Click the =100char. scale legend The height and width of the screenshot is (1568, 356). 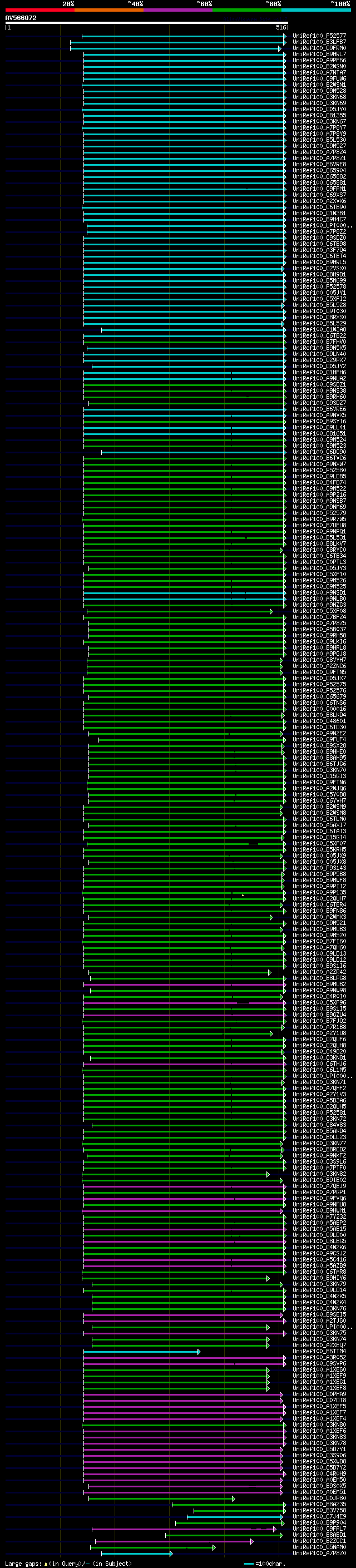(x=265, y=1564)
